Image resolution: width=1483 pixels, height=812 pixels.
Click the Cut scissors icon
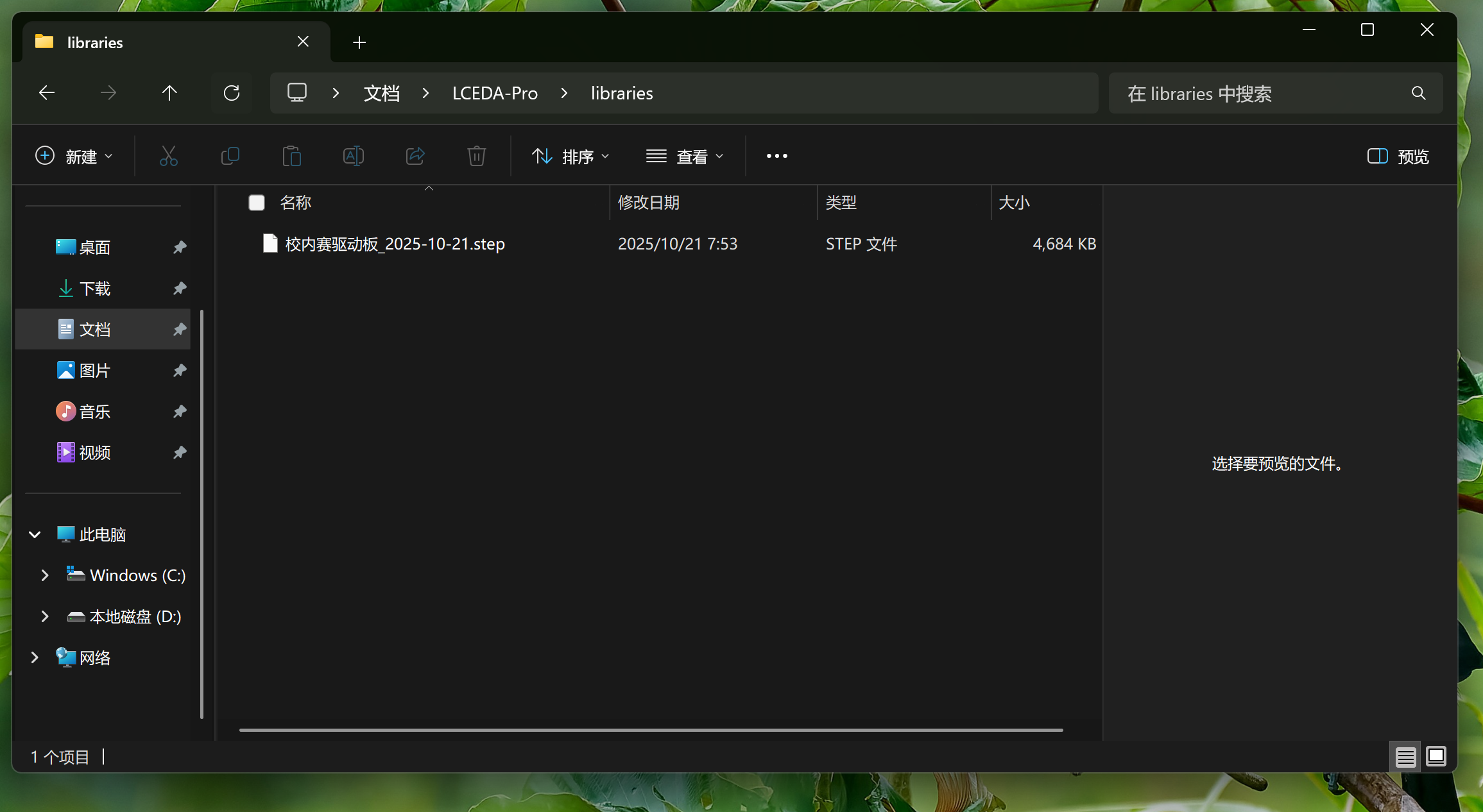pyautogui.click(x=168, y=156)
